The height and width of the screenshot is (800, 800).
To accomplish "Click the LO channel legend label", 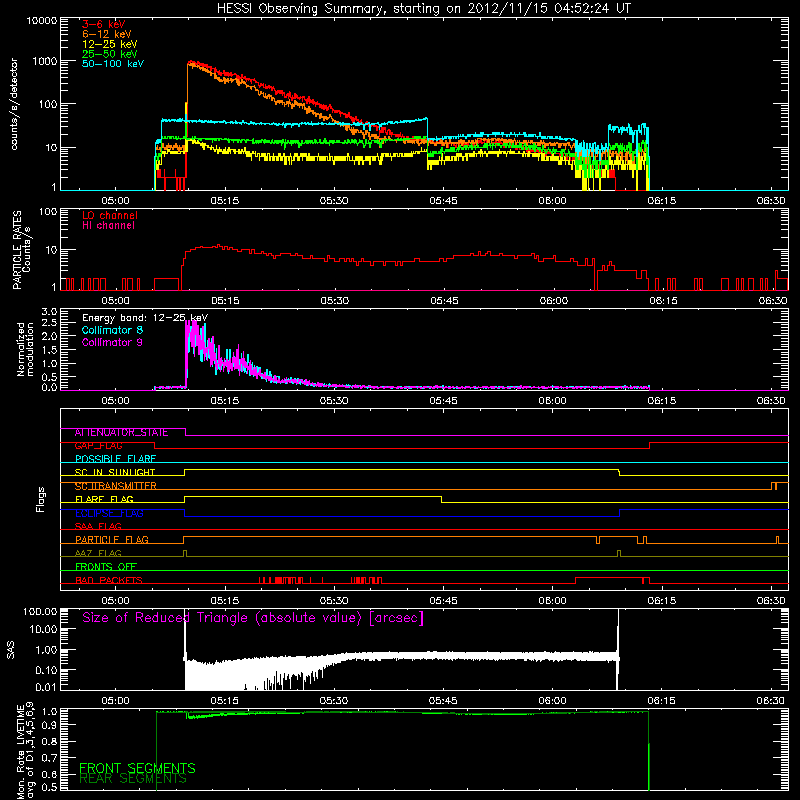I will coord(110,215).
